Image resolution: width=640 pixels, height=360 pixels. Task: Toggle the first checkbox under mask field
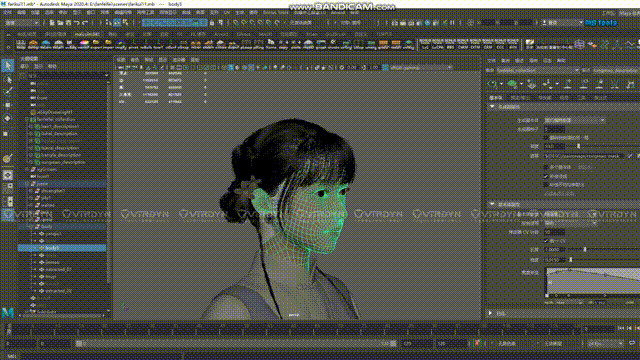point(546,167)
